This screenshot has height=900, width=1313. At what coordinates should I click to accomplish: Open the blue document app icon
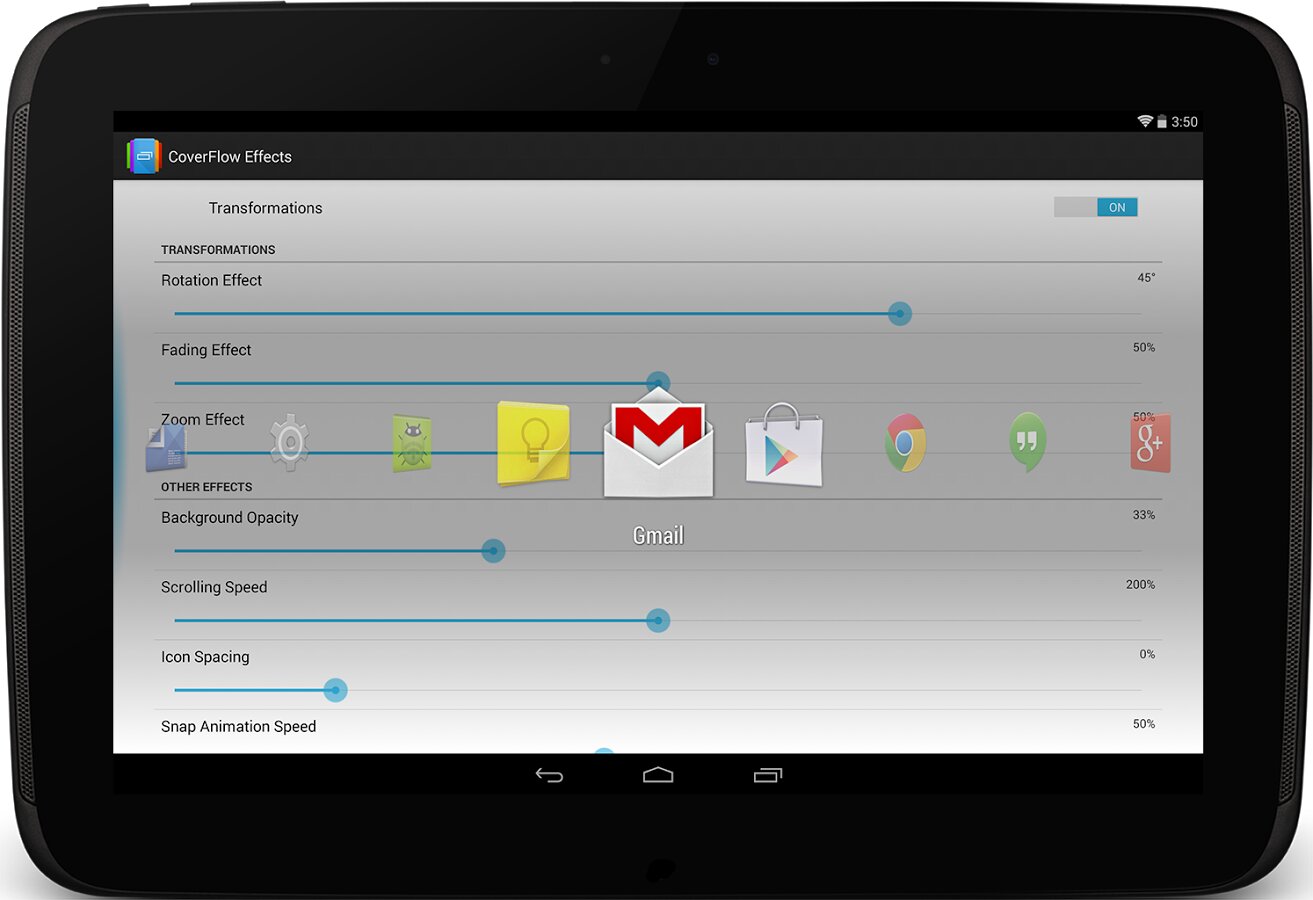click(166, 447)
